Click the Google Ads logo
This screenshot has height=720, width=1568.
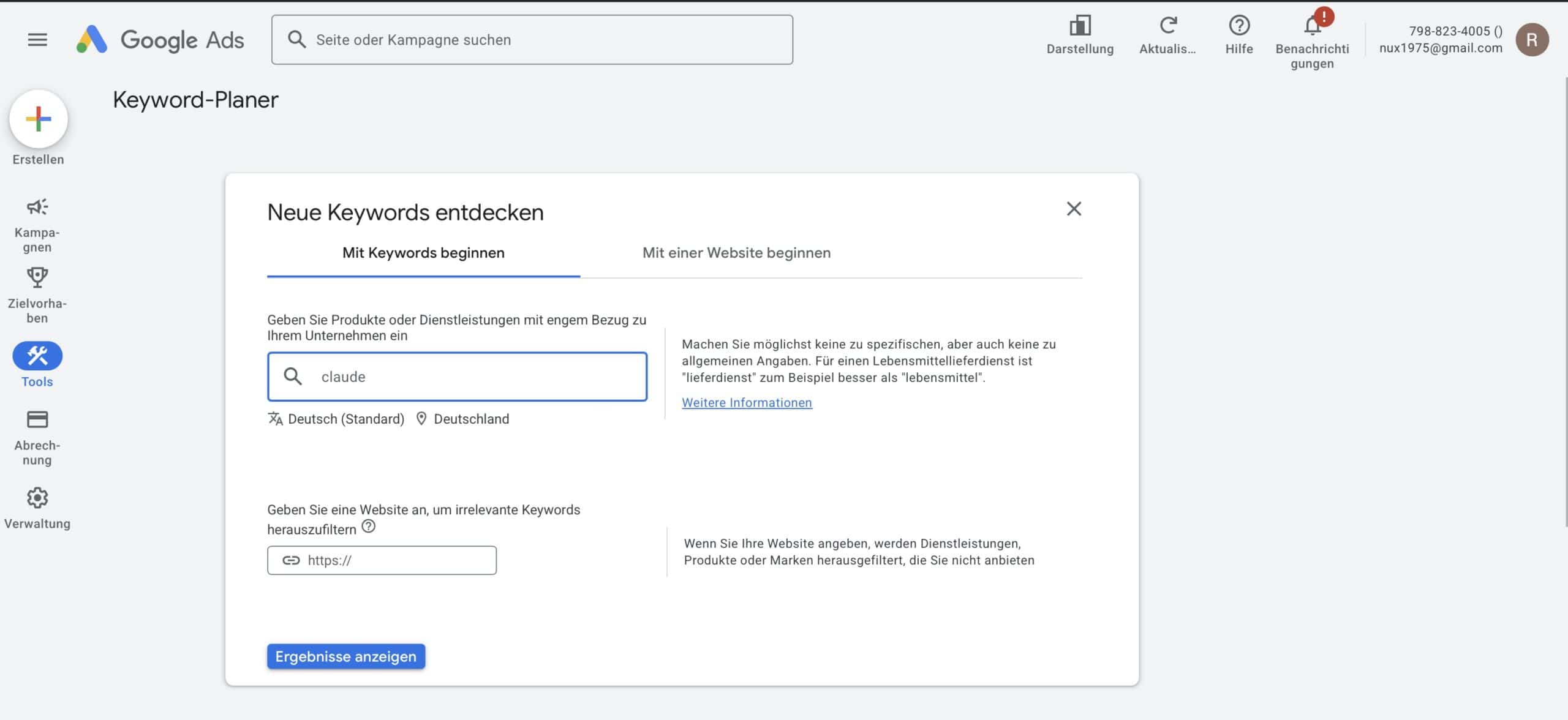[160, 40]
